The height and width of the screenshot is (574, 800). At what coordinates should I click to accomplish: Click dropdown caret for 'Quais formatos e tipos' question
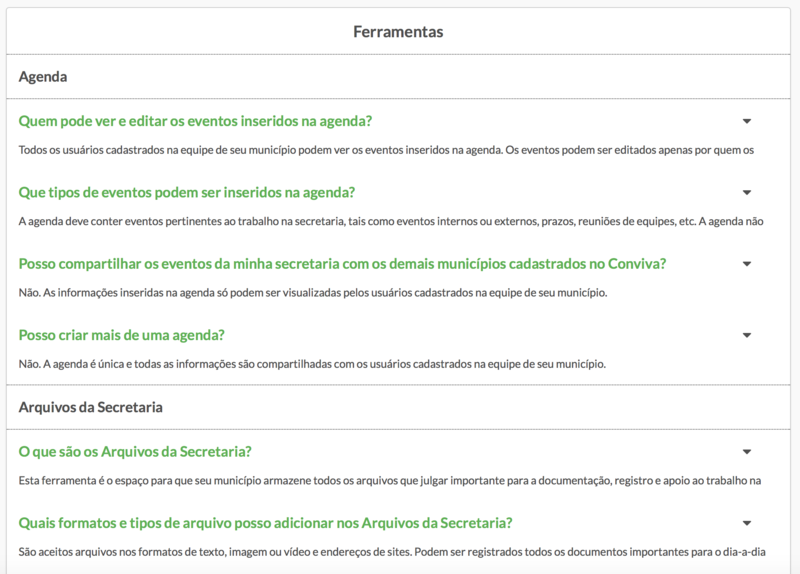point(747,523)
